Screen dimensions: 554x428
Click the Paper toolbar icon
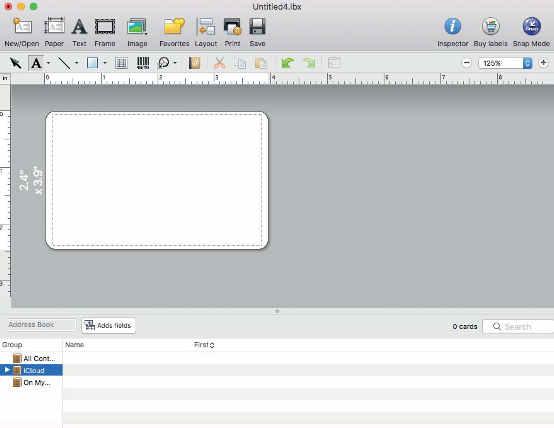pyautogui.click(x=54, y=32)
